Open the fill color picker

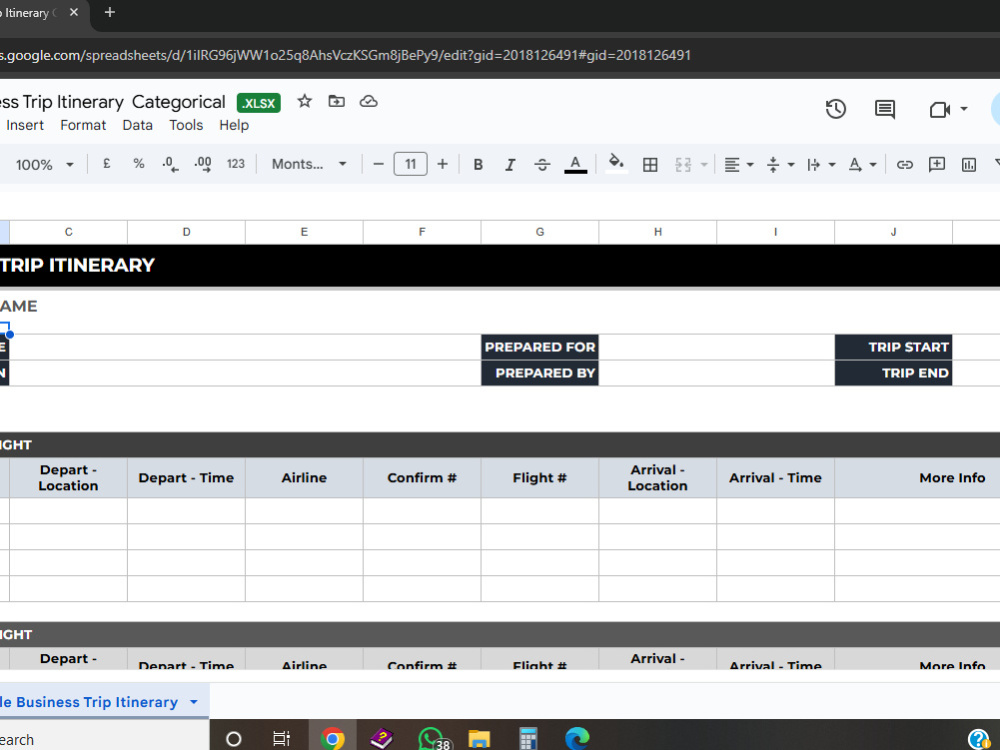click(x=616, y=163)
